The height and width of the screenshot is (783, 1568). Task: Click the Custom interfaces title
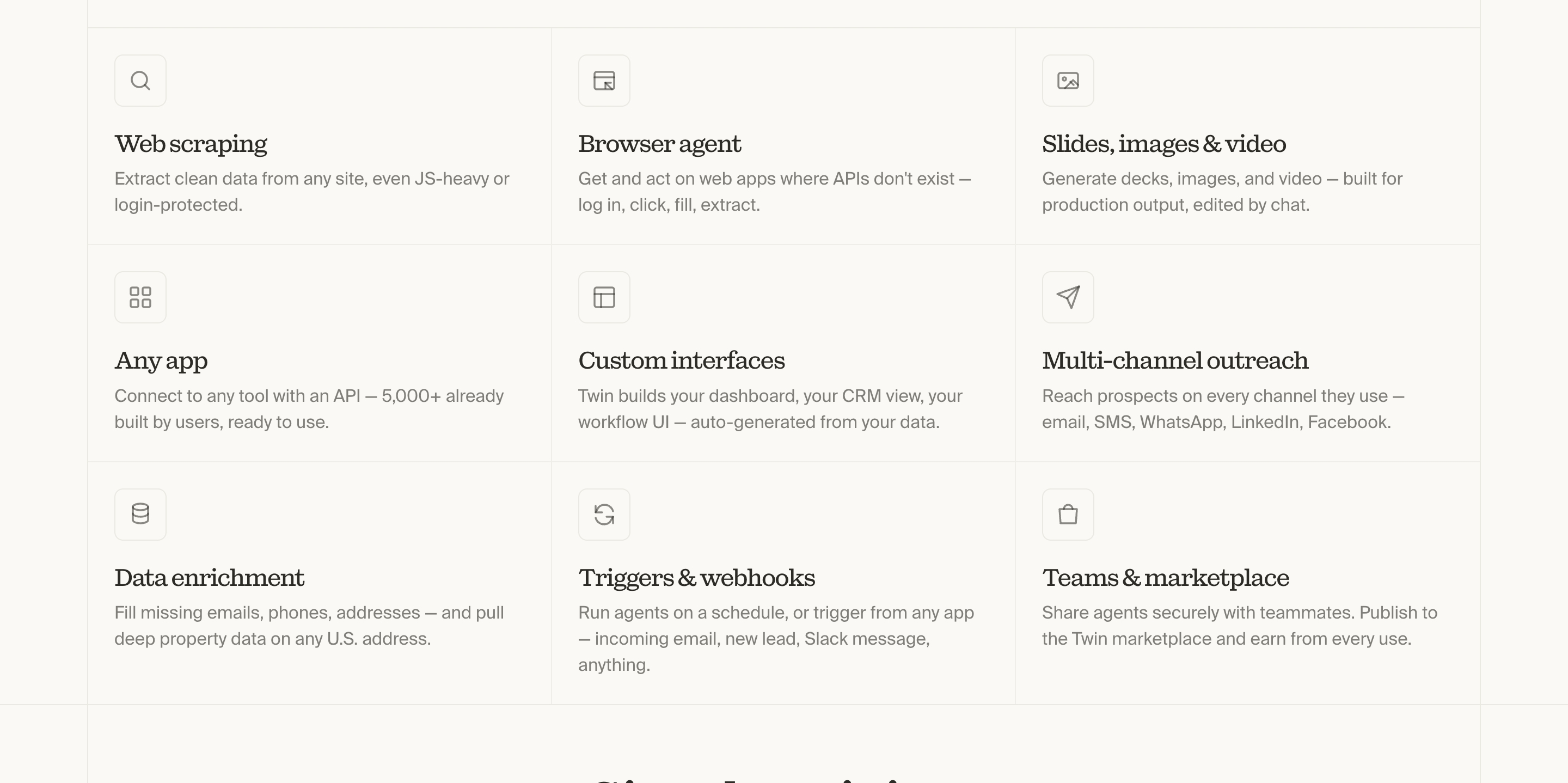point(681,360)
